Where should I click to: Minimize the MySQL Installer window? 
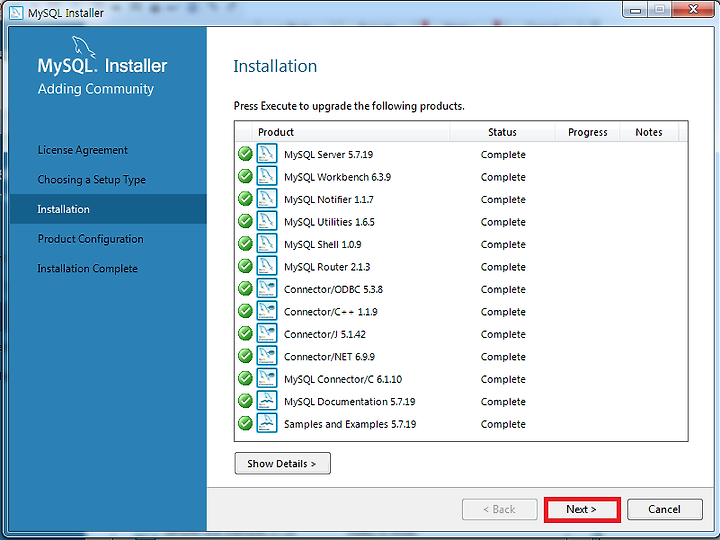pos(636,10)
